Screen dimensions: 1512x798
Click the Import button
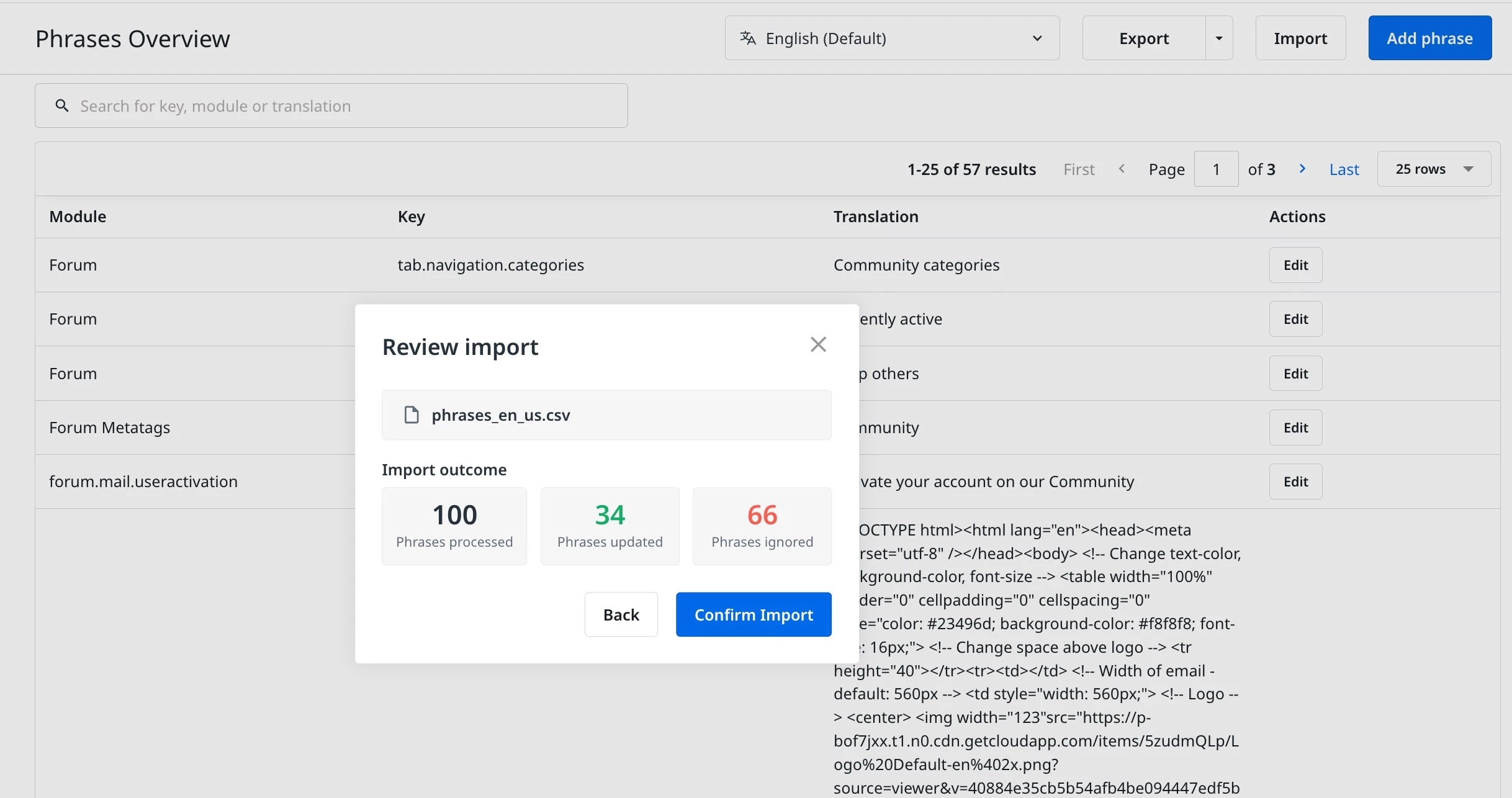pos(1300,38)
